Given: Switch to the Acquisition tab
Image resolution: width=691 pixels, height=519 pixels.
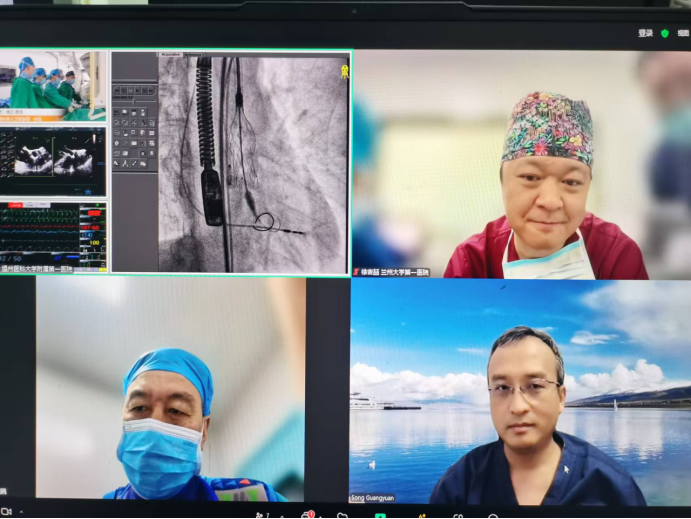Looking at the screenshot, I should (x=170, y=54).
